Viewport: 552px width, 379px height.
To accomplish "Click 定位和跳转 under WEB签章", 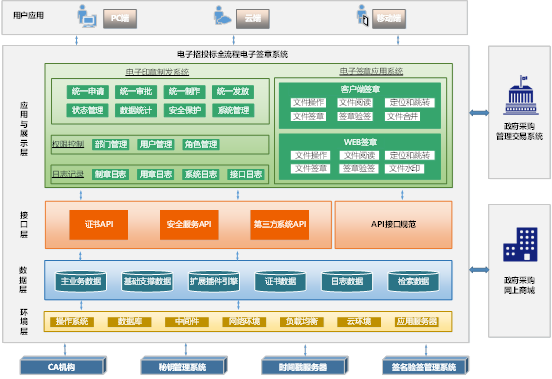I will pos(410,156).
